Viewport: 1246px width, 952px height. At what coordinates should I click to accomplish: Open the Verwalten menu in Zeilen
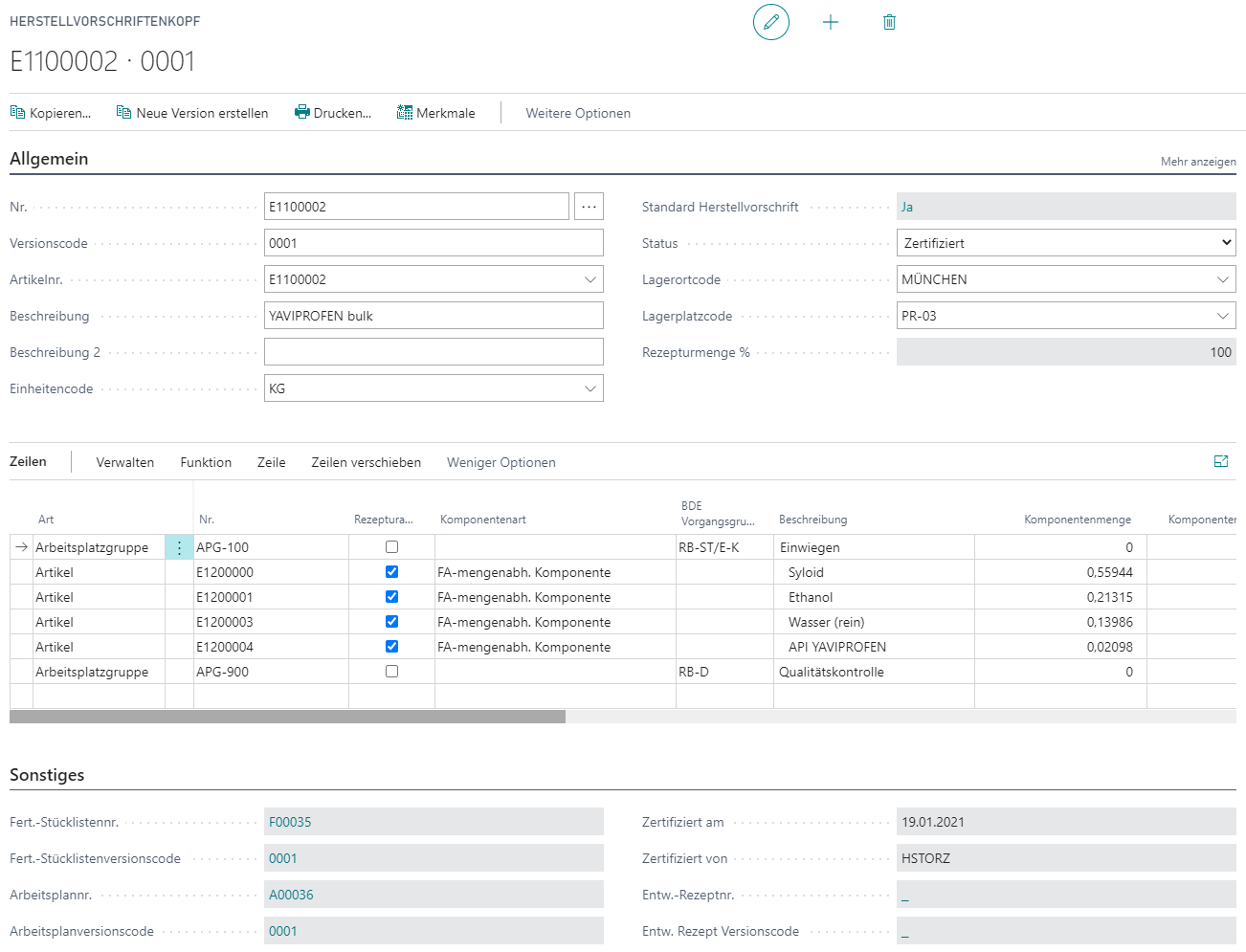pos(125,462)
